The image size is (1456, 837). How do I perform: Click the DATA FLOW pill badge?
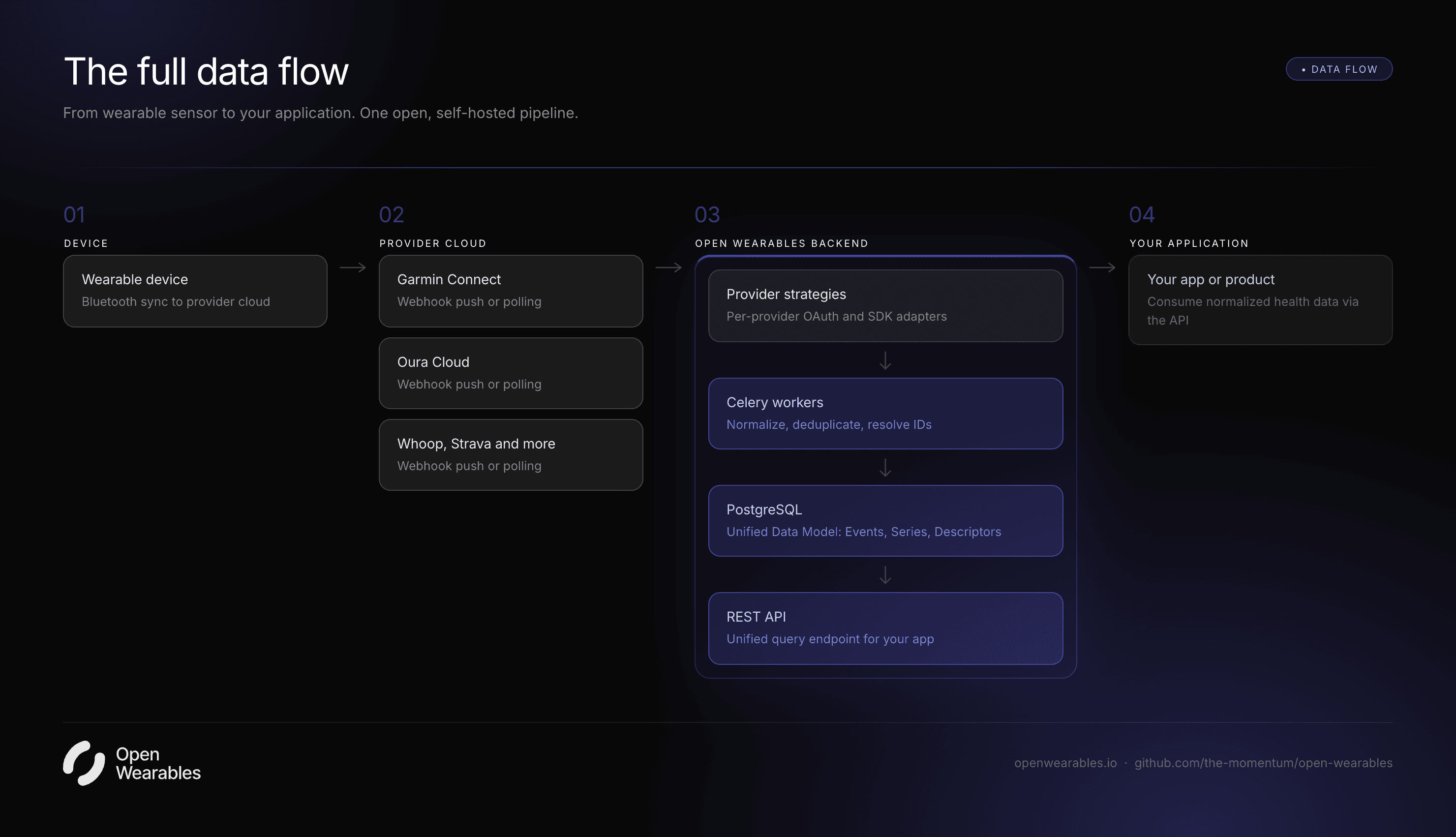tap(1339, 69)
